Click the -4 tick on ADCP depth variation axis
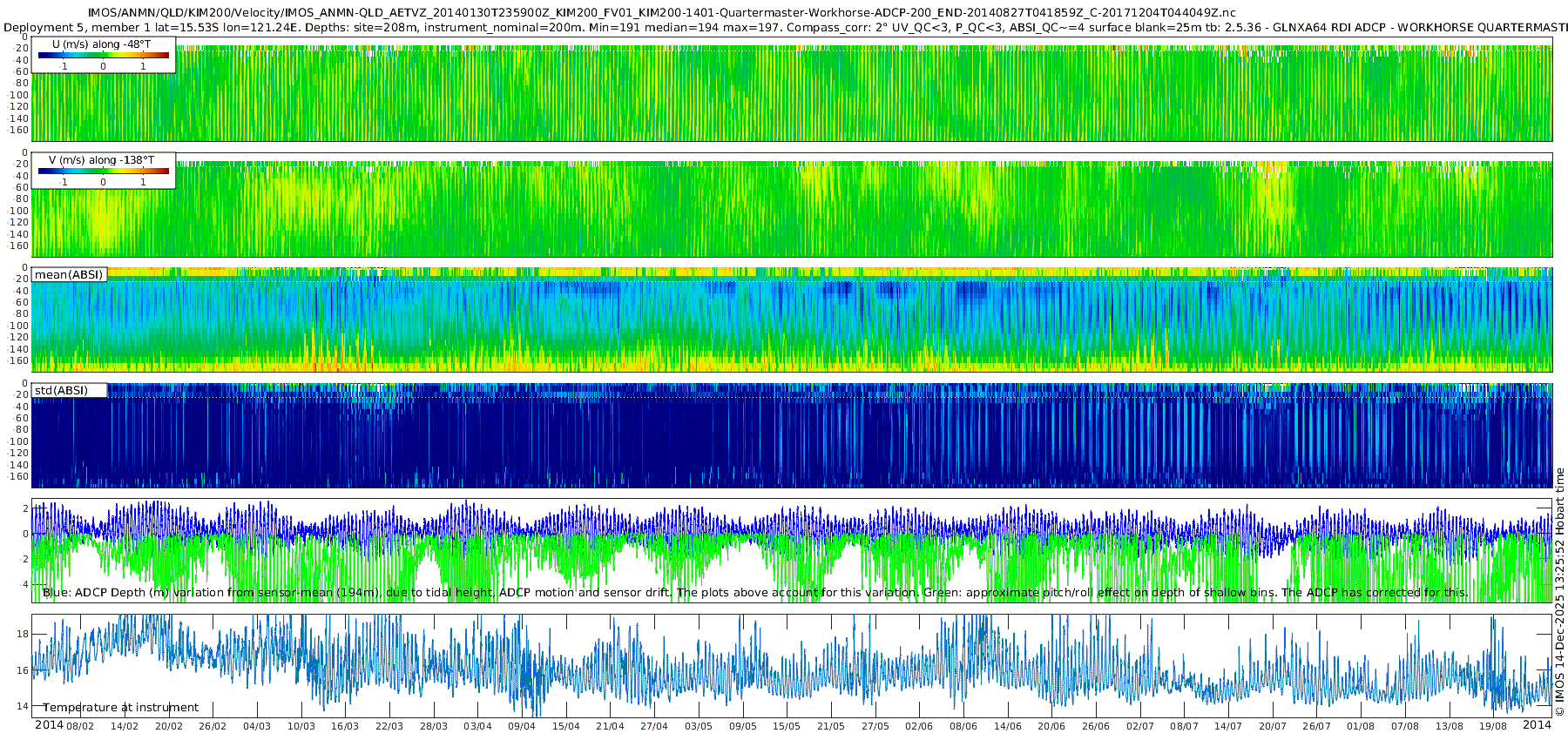 (24, 584)
